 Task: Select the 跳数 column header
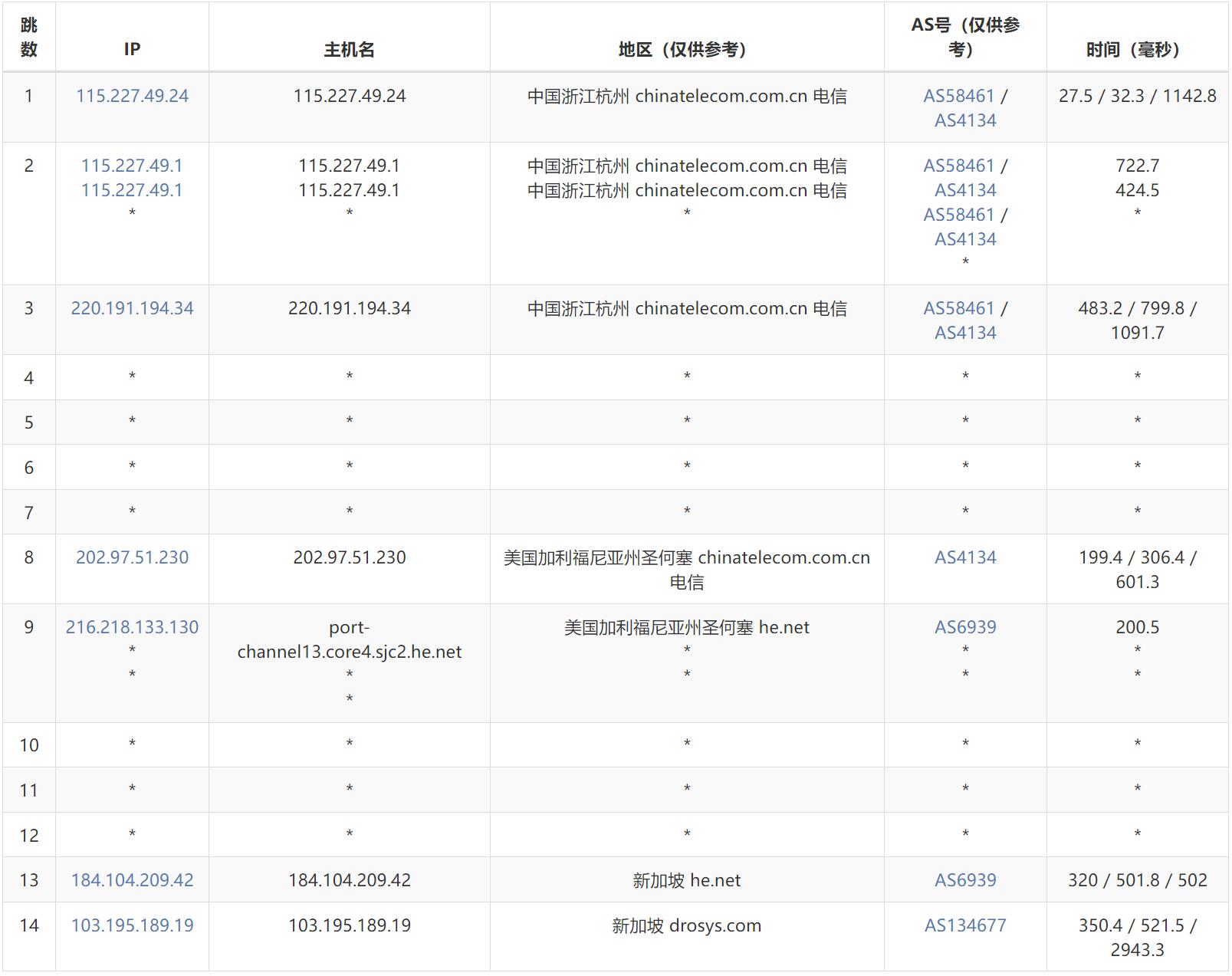pyautogui.click(x=28, y=37)
